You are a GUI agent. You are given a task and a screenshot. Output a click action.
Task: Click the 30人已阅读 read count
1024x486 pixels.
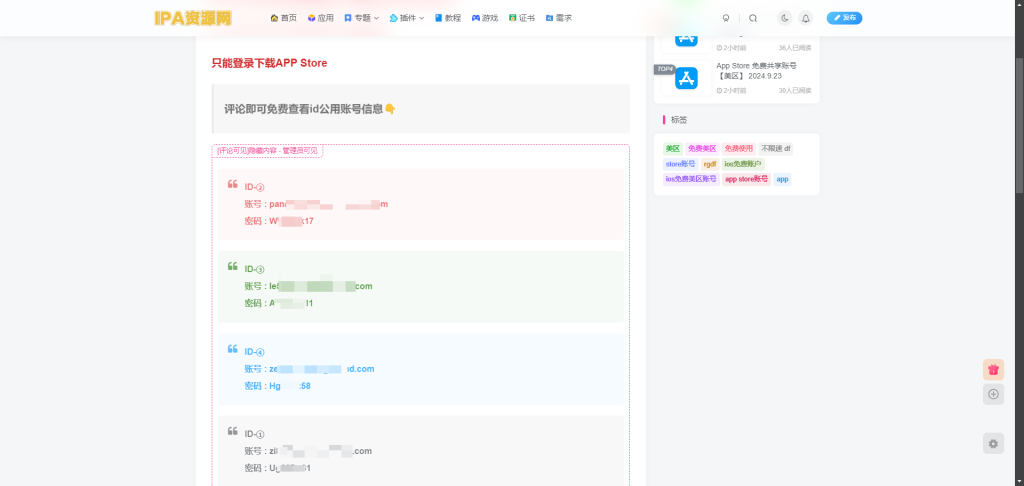(795, 90)
